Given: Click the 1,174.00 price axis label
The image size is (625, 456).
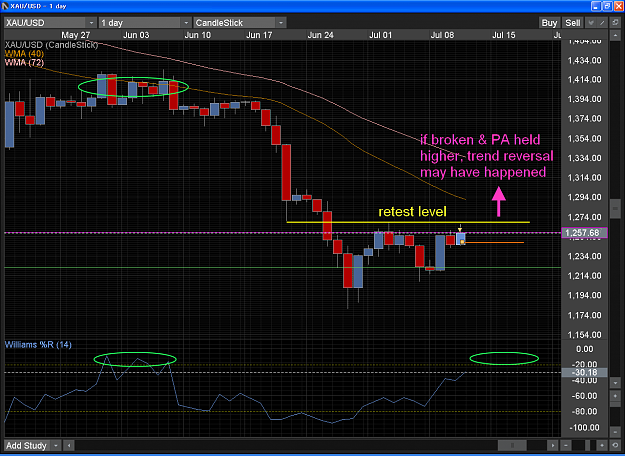Looking at the screenshot, I should coord(585,315).
